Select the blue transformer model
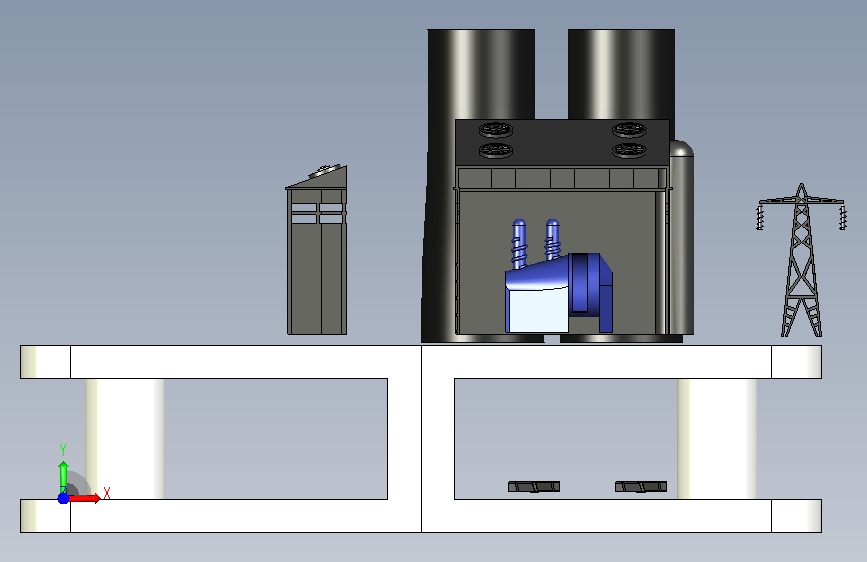 point(558,277)
